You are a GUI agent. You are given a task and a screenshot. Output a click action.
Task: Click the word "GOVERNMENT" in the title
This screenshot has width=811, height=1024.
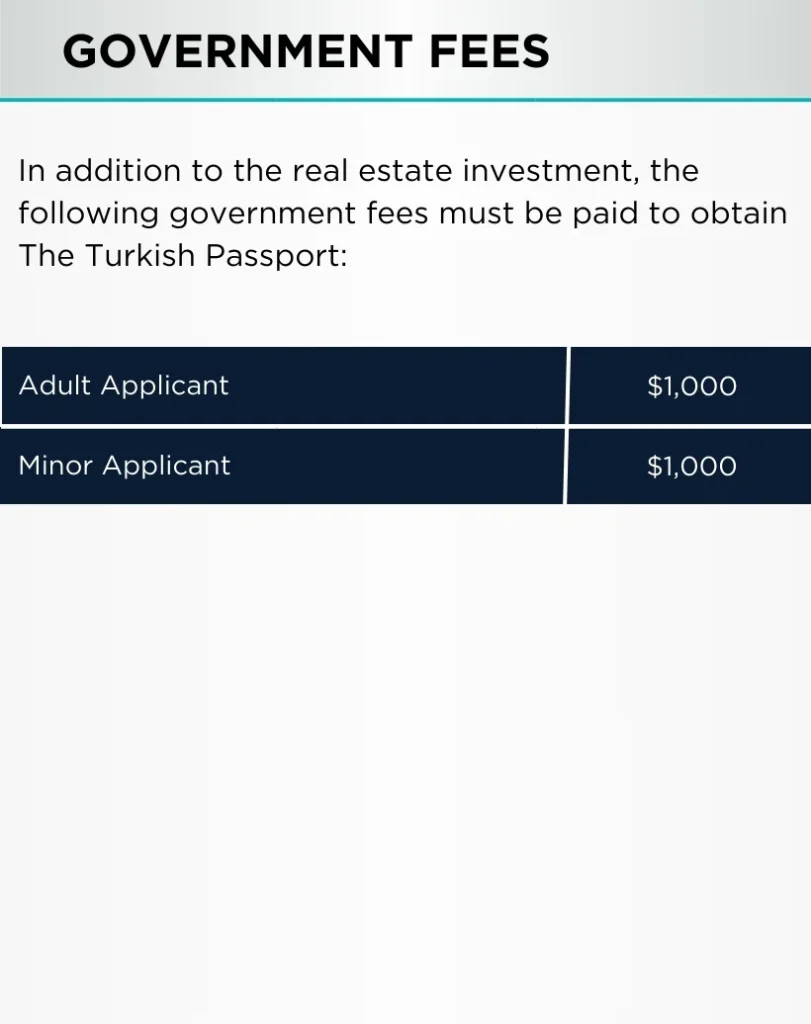coord(237,52)
